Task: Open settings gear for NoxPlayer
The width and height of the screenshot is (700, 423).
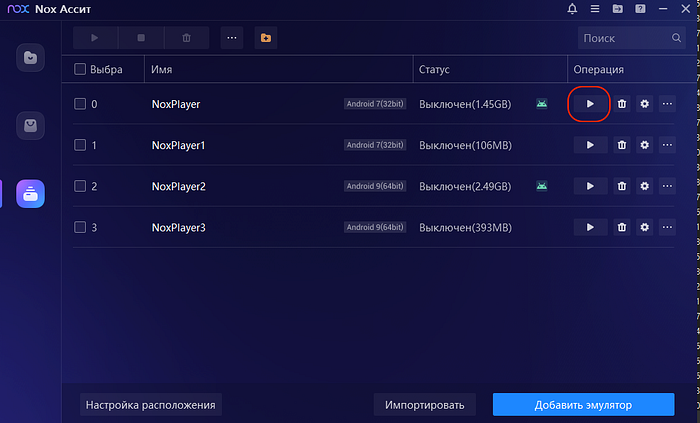Action: [x=645, y=104]
